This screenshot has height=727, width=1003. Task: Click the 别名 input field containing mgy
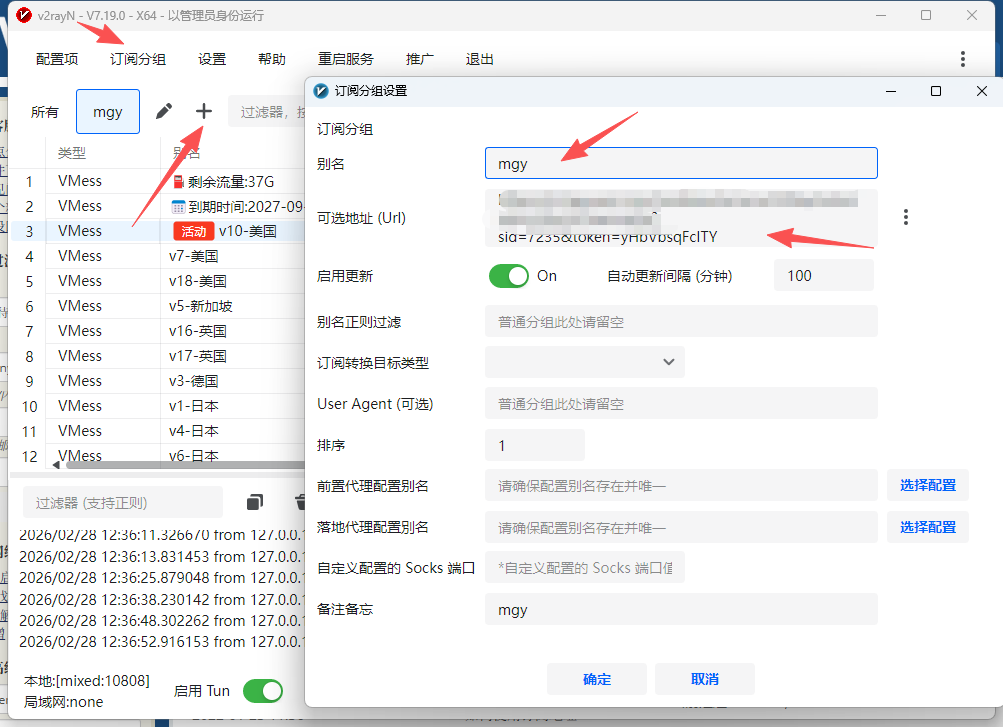coord(681,164)
